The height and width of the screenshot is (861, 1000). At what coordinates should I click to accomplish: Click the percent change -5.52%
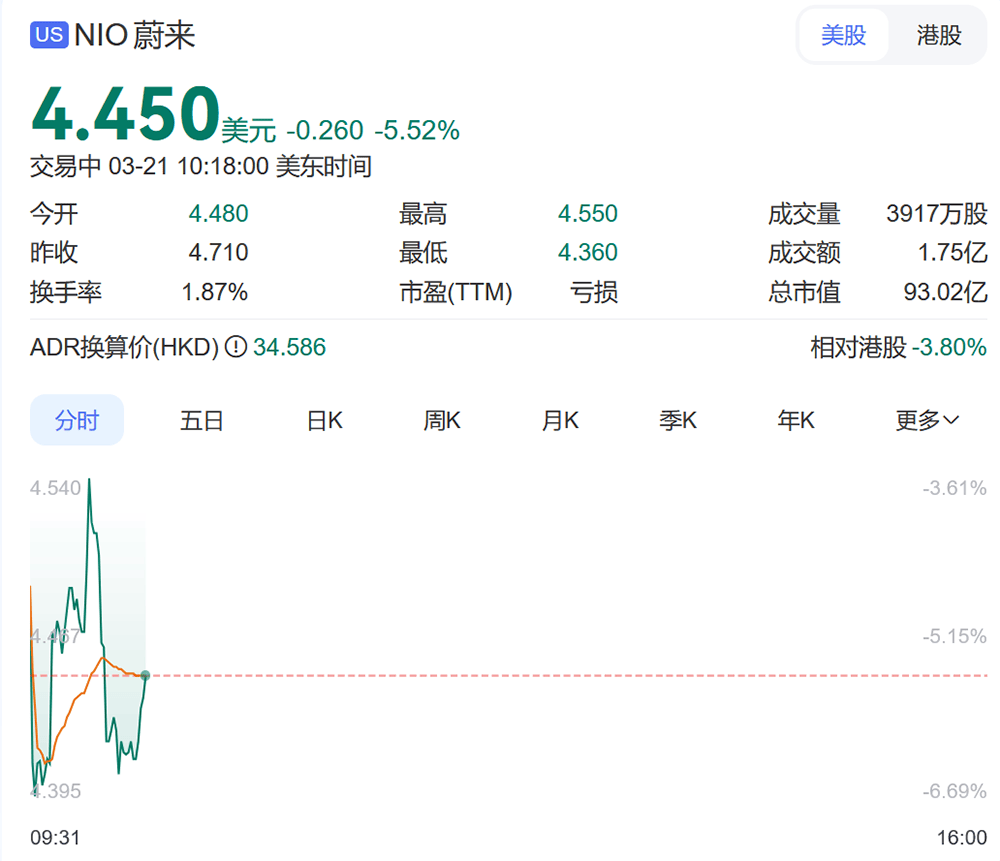coord(417,130)
